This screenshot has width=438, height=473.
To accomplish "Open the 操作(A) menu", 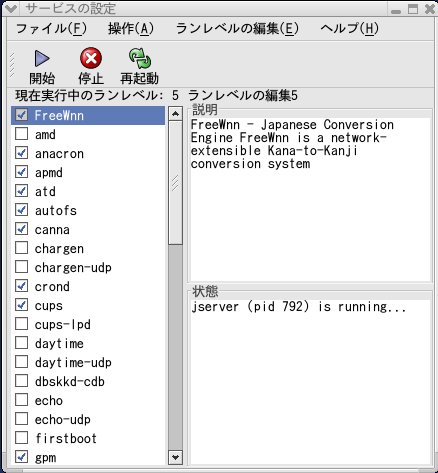I will tap(131, 29).
